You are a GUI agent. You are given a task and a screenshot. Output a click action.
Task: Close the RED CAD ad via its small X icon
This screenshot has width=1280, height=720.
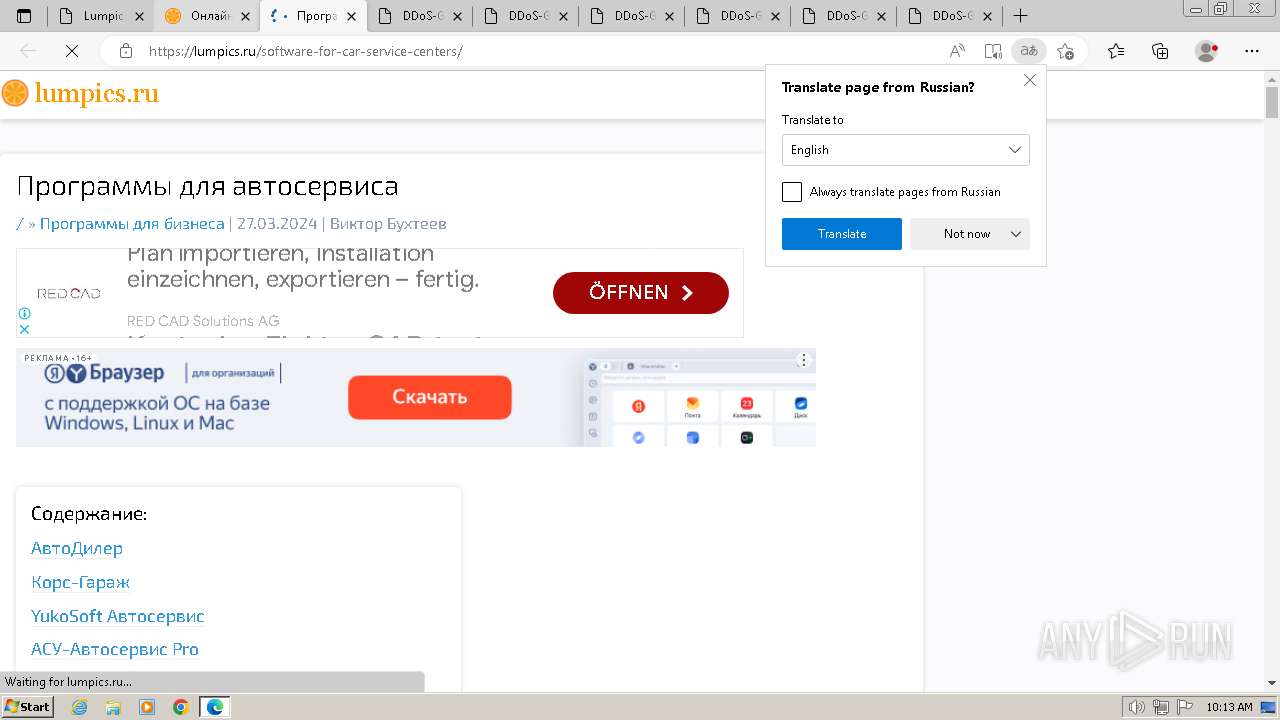[24, 328]
